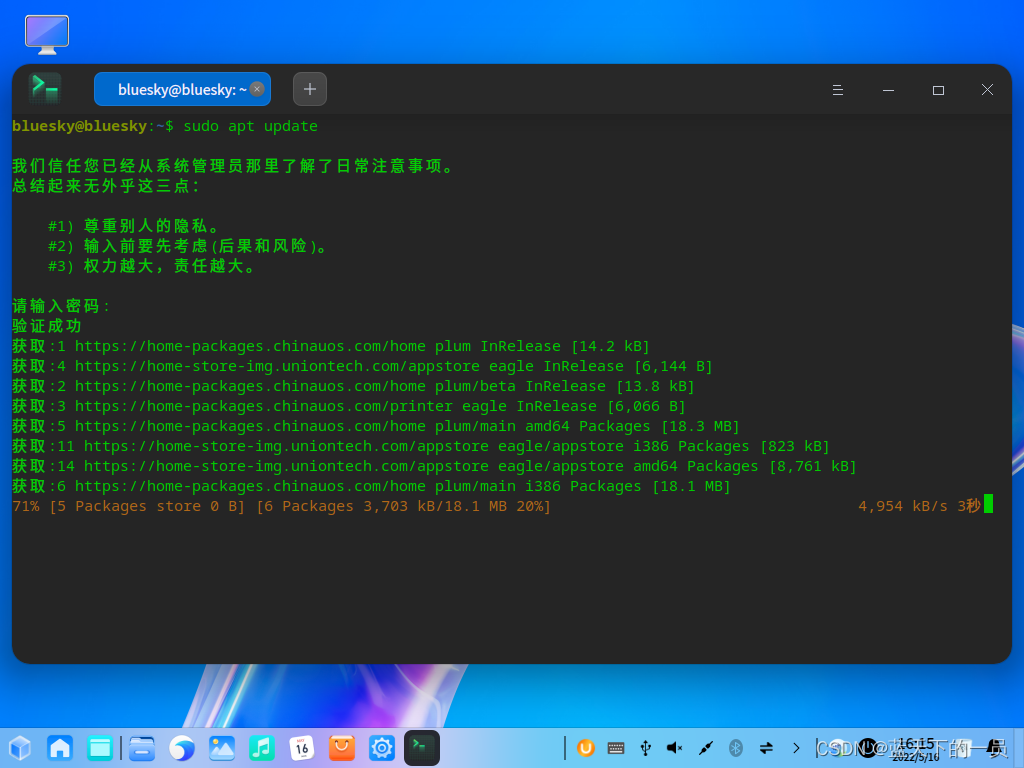This screenshot has height=768, width=1024.
Task: Click the pen/stylus tray icon
Action: 705,748
